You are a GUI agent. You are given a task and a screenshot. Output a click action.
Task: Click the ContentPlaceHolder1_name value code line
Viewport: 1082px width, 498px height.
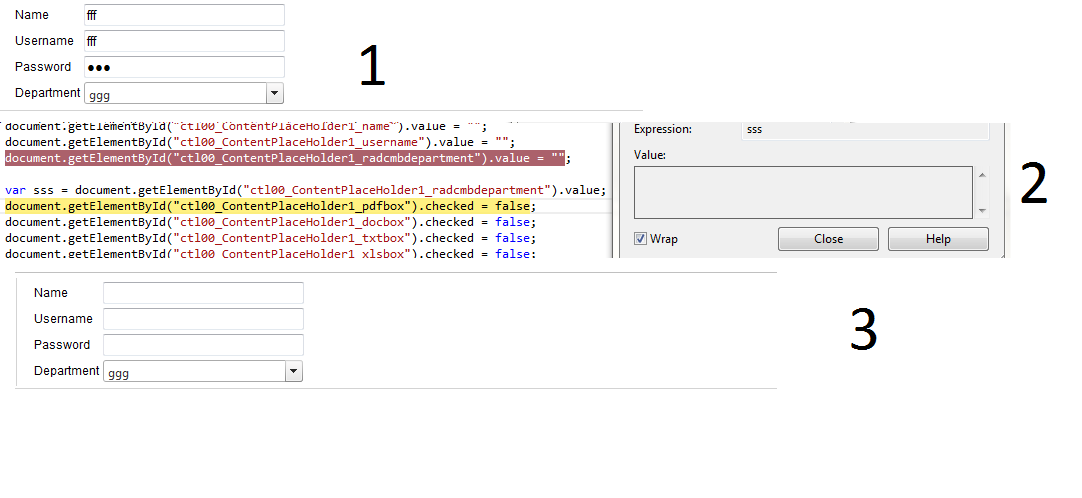point(246,127)
